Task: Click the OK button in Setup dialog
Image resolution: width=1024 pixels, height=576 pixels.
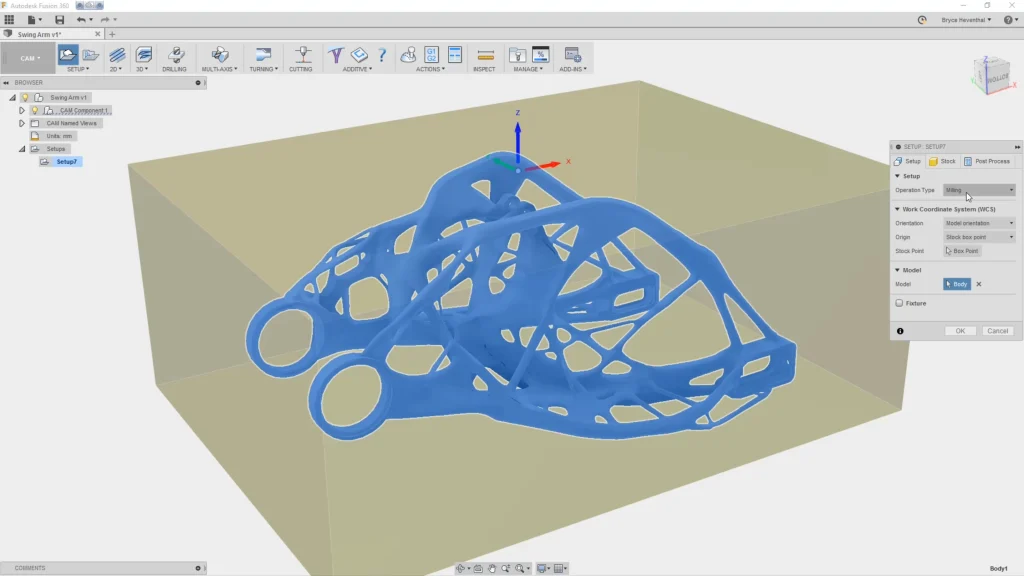Action: tap(960, 330)
